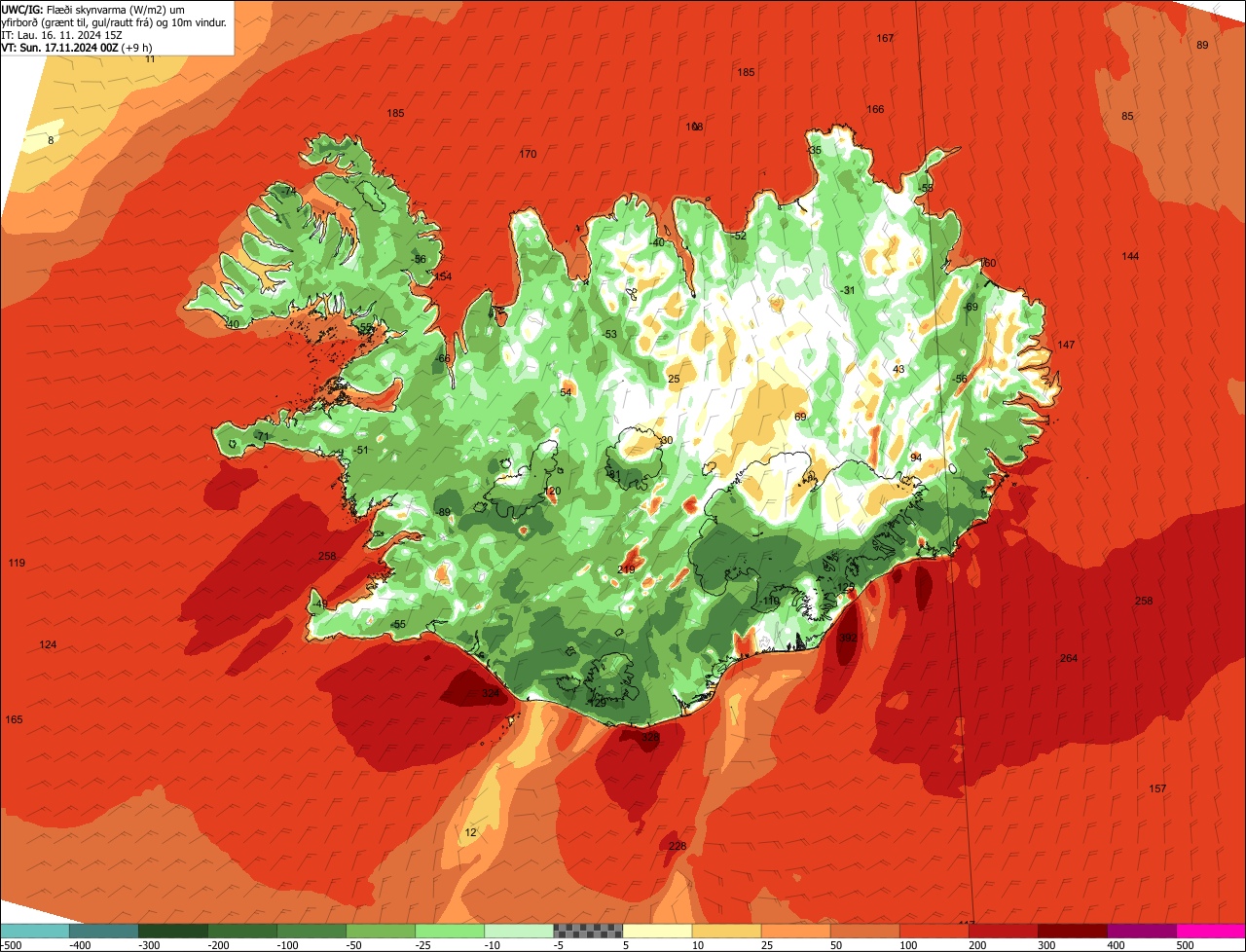Click the map value 264 in the southeast sea
The image size is (1246, 952).
(x=1069, y=658)
